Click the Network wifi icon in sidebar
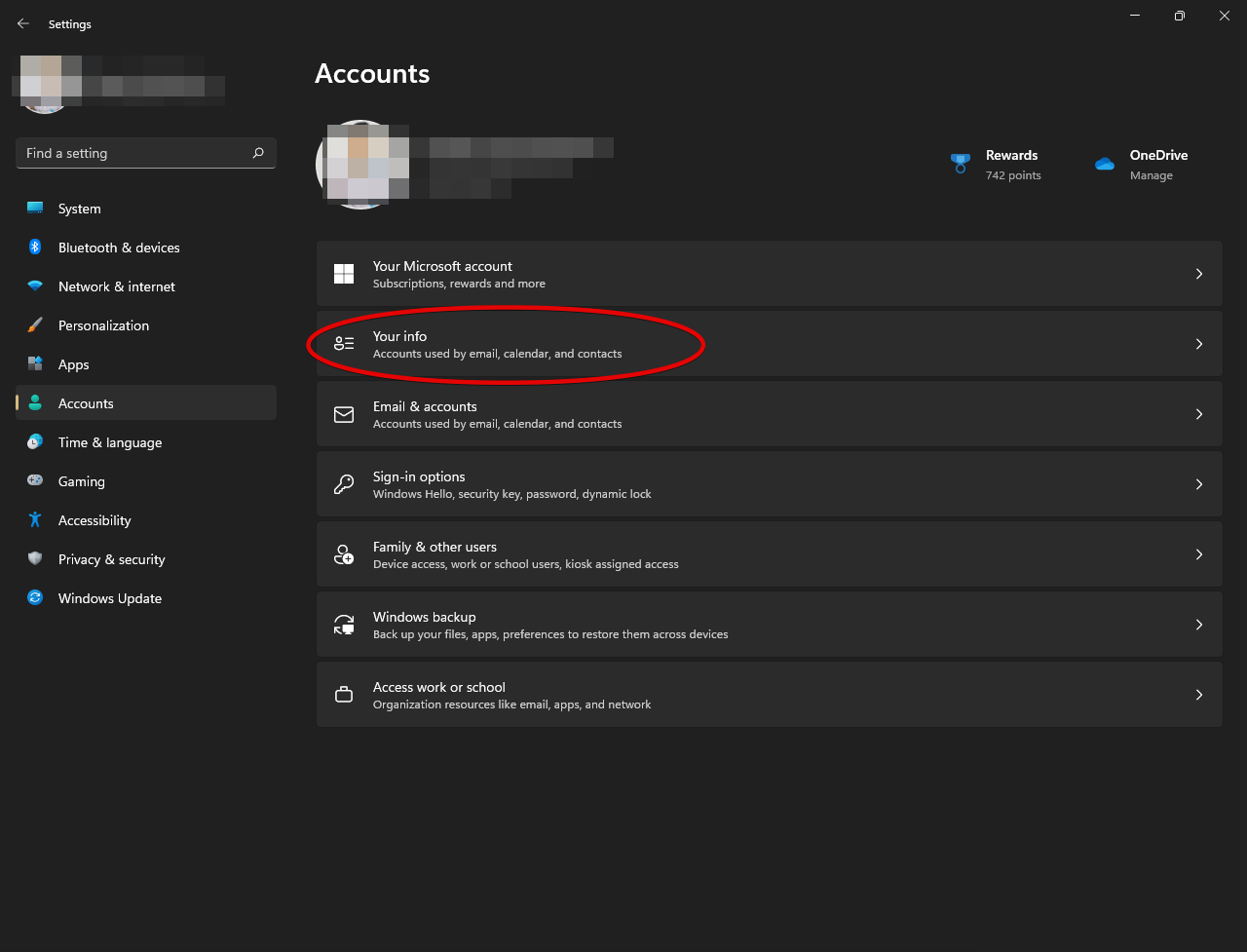The width and height of the screenshot is (1247, 952). [x=35, y=286]
